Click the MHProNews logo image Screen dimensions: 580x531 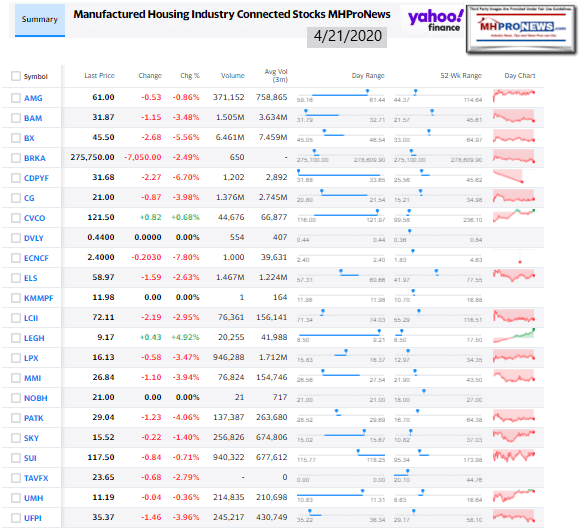point(522,29)
